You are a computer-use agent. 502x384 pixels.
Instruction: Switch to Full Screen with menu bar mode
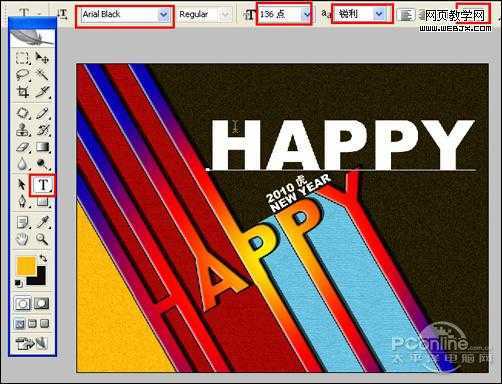[x=32, y=324]
